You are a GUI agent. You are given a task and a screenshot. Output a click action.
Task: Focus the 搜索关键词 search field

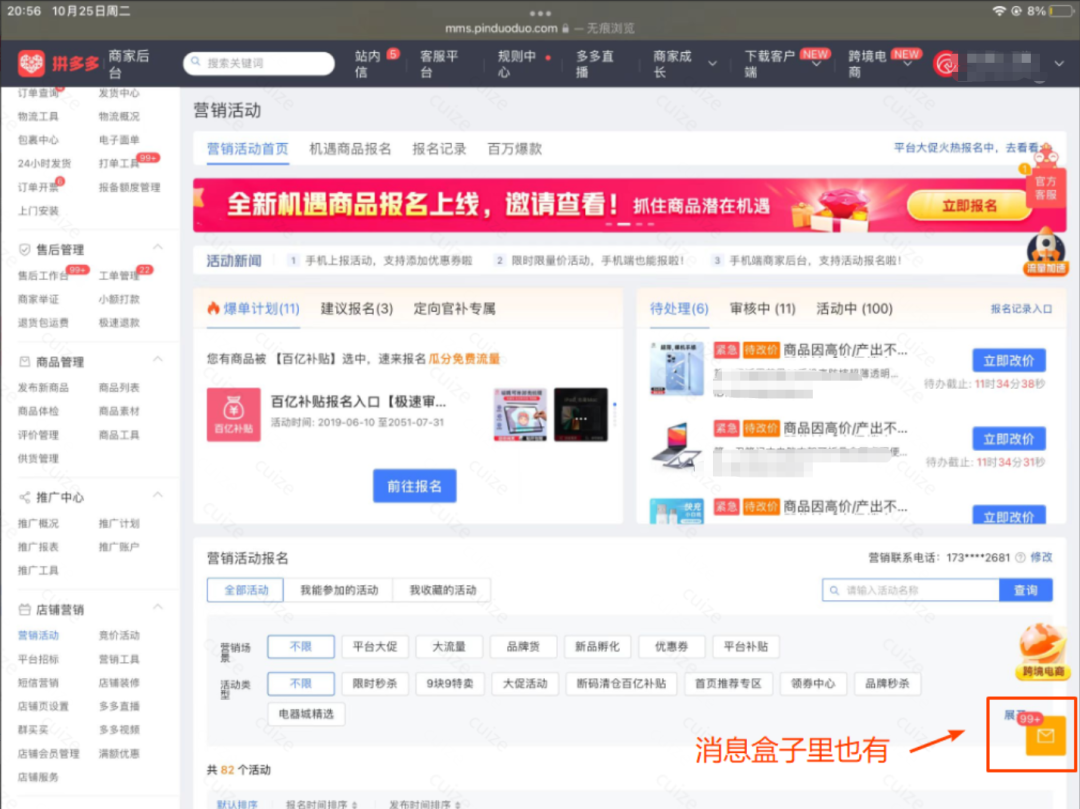259,63
